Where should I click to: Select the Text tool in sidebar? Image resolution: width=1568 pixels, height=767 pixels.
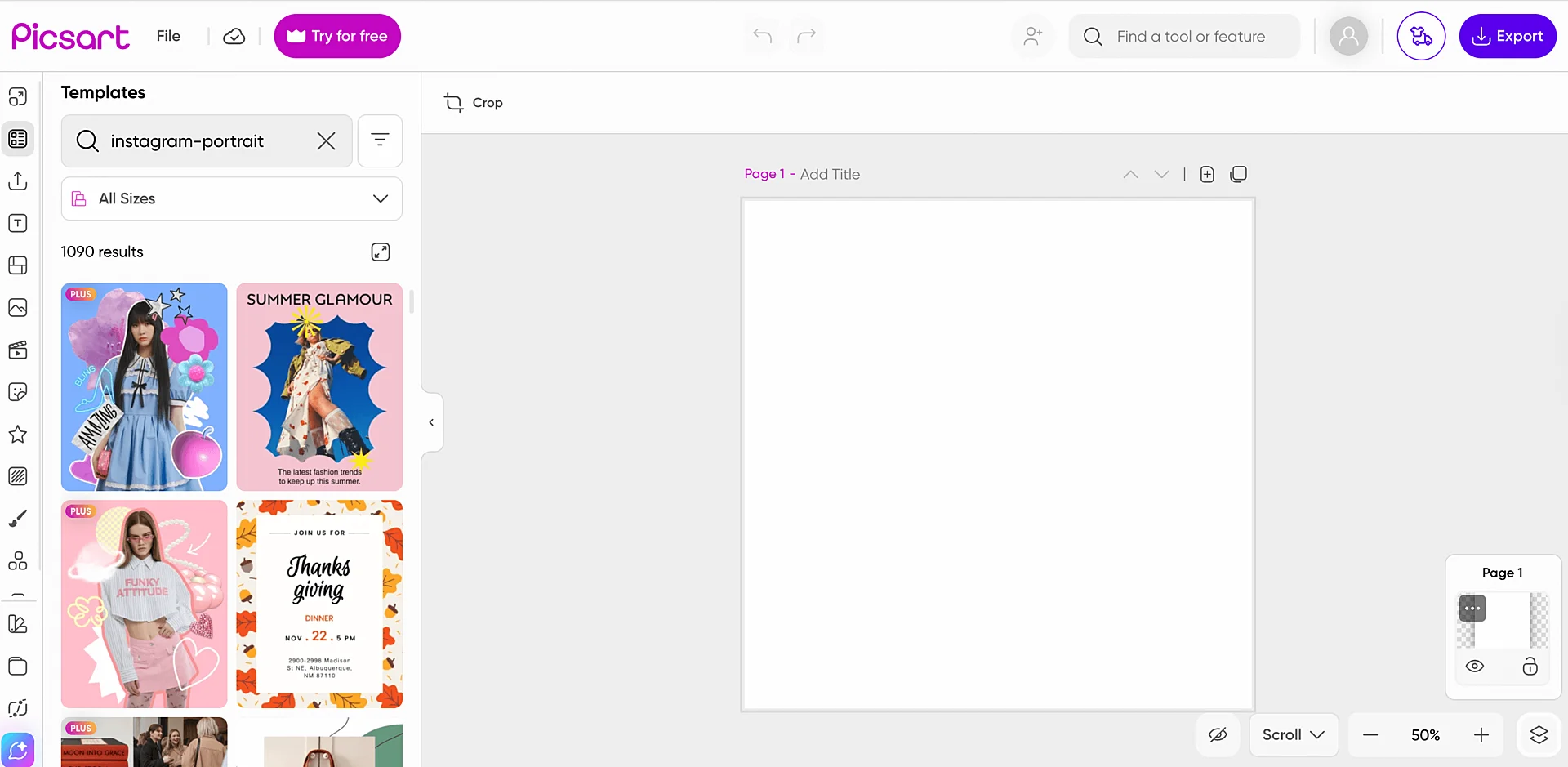click(18, 224)
